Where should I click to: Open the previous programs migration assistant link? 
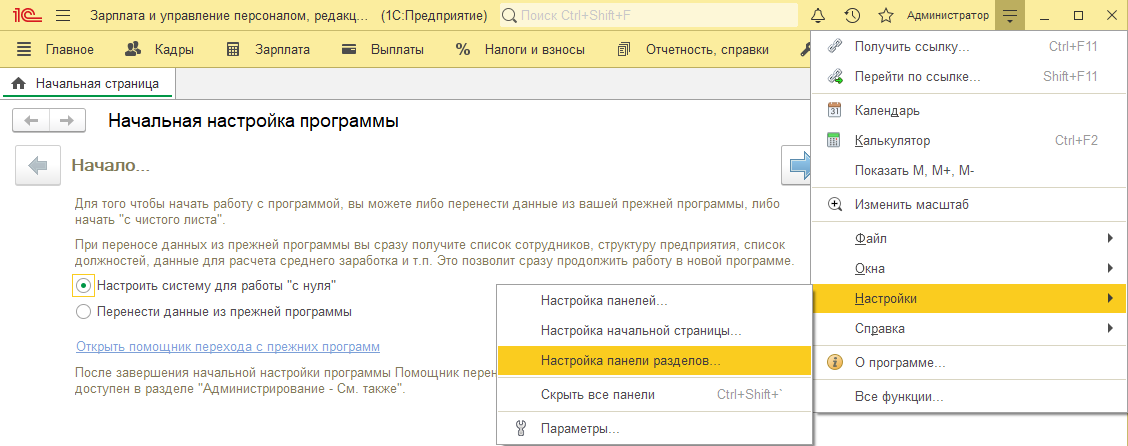pos(228,347)
